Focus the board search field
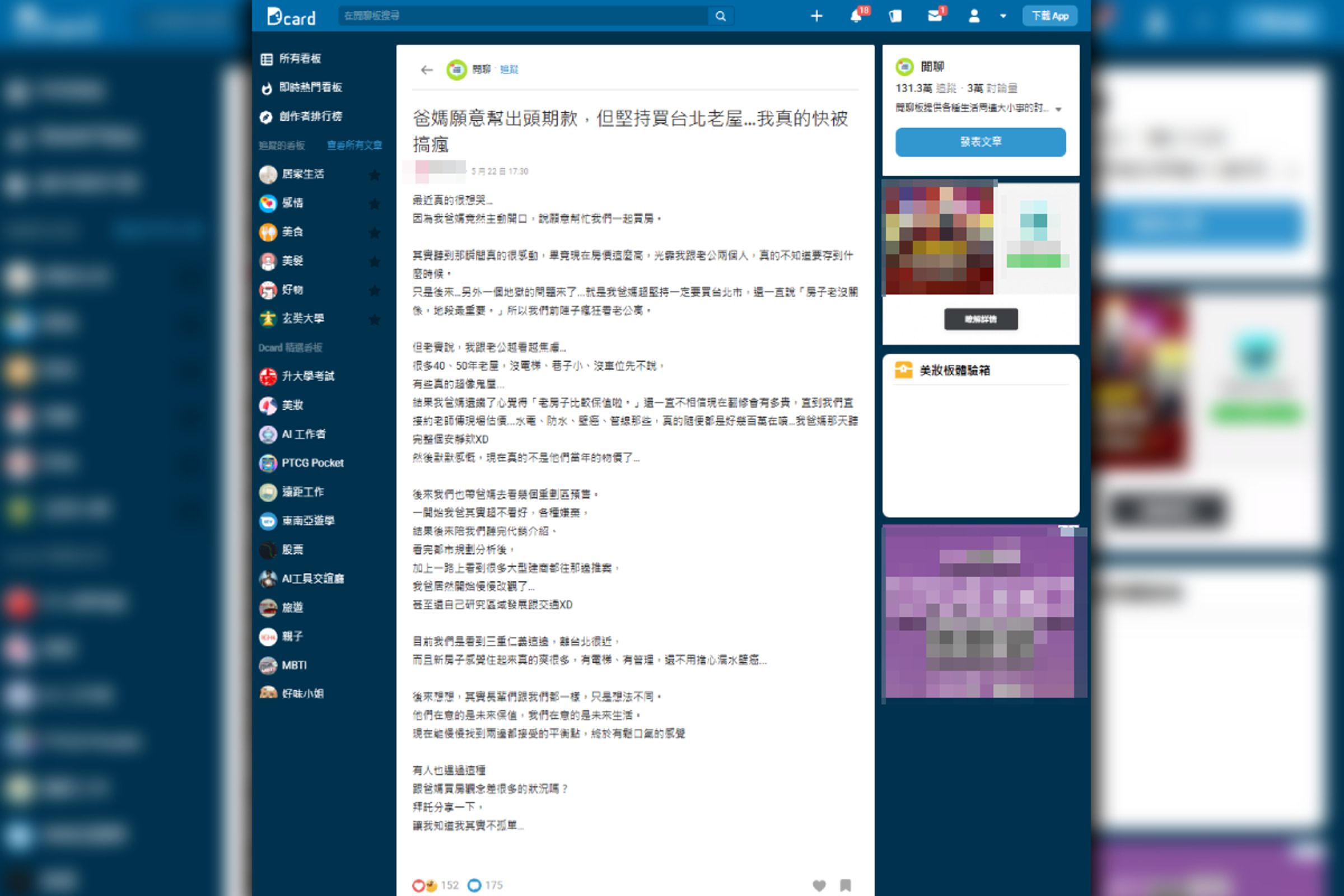Image resolution: width=1344 pixels, height=896 pixels. click(x=523, y=16)
